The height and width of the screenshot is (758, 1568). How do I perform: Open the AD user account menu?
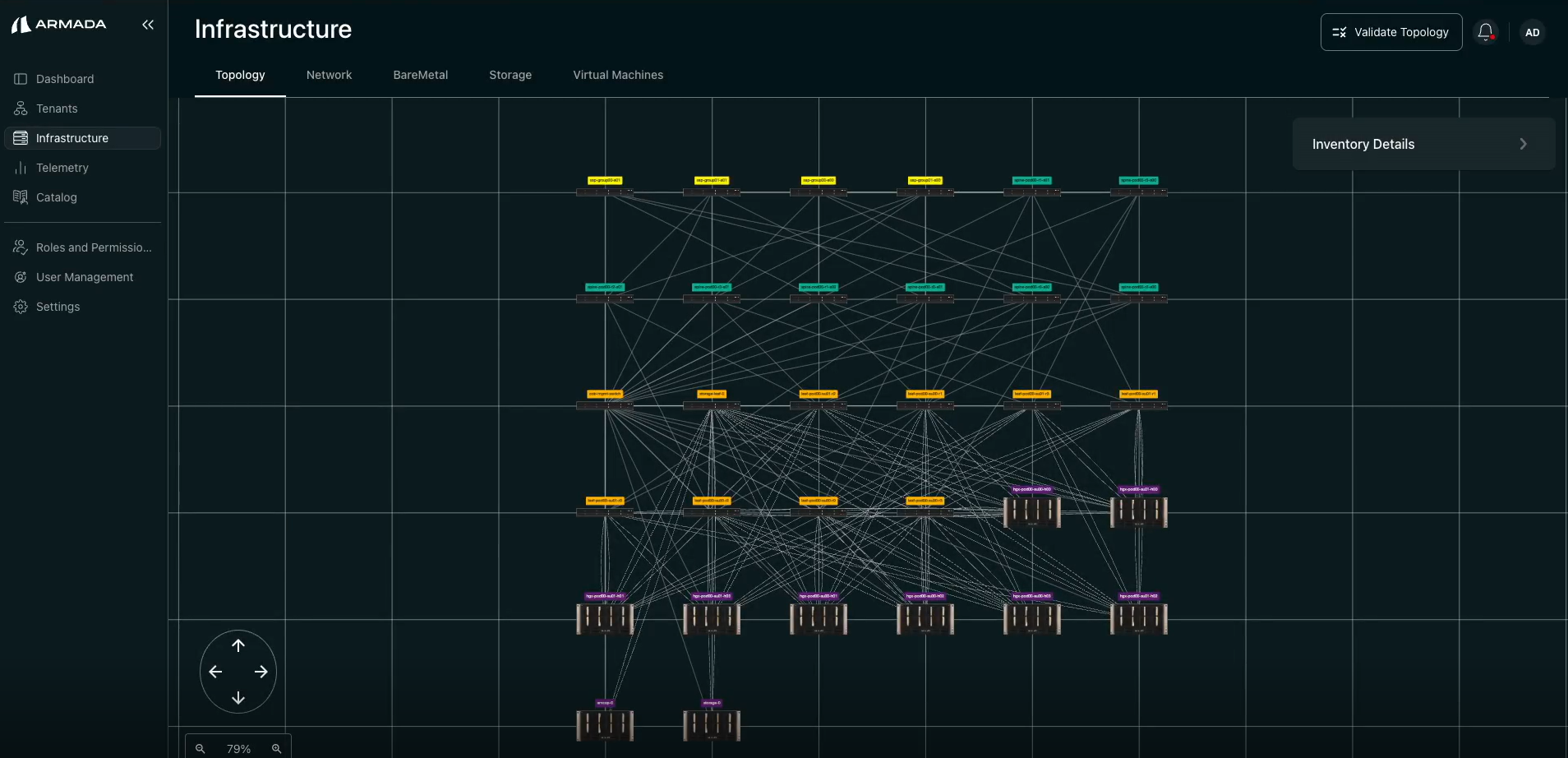point(1531,32)
